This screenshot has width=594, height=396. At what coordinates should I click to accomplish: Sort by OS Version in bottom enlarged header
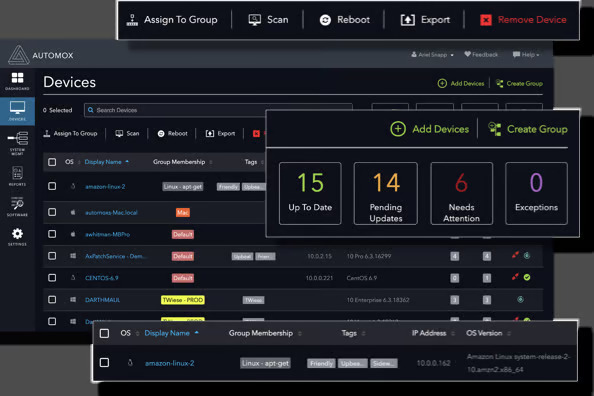coord(488,333)
